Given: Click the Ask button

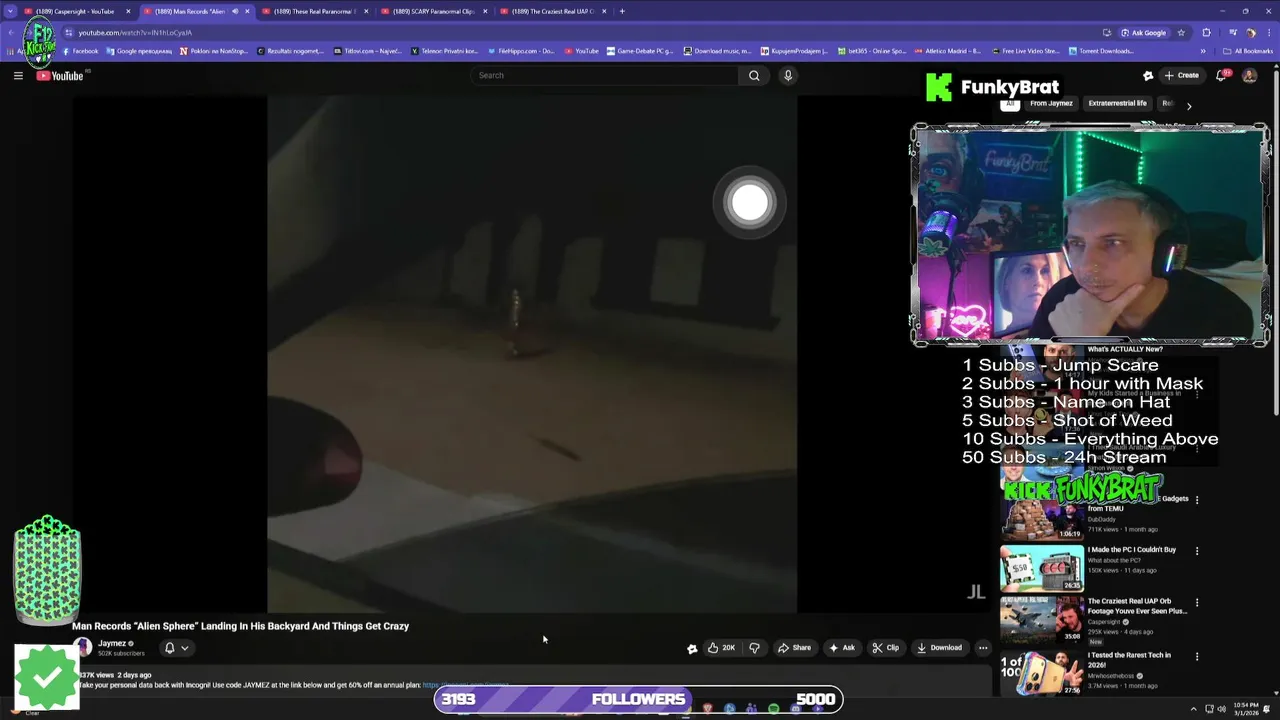Looking at the screenshot, I should tap(842, 647).
